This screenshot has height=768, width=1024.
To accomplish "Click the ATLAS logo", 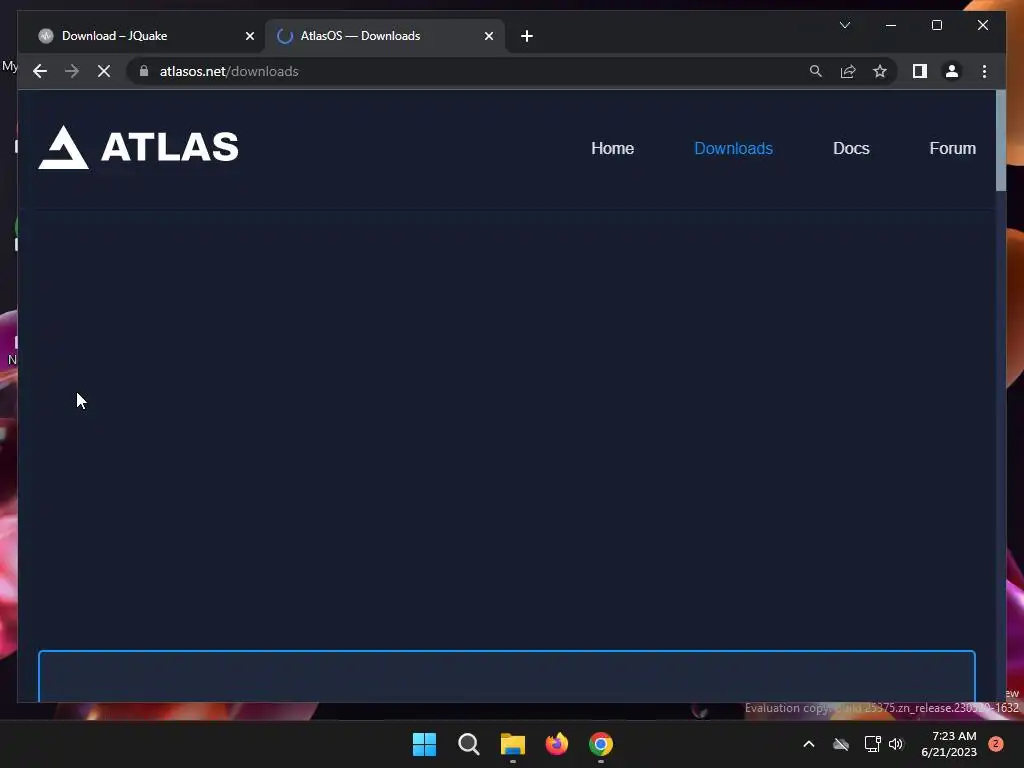I will coord(138,148).
